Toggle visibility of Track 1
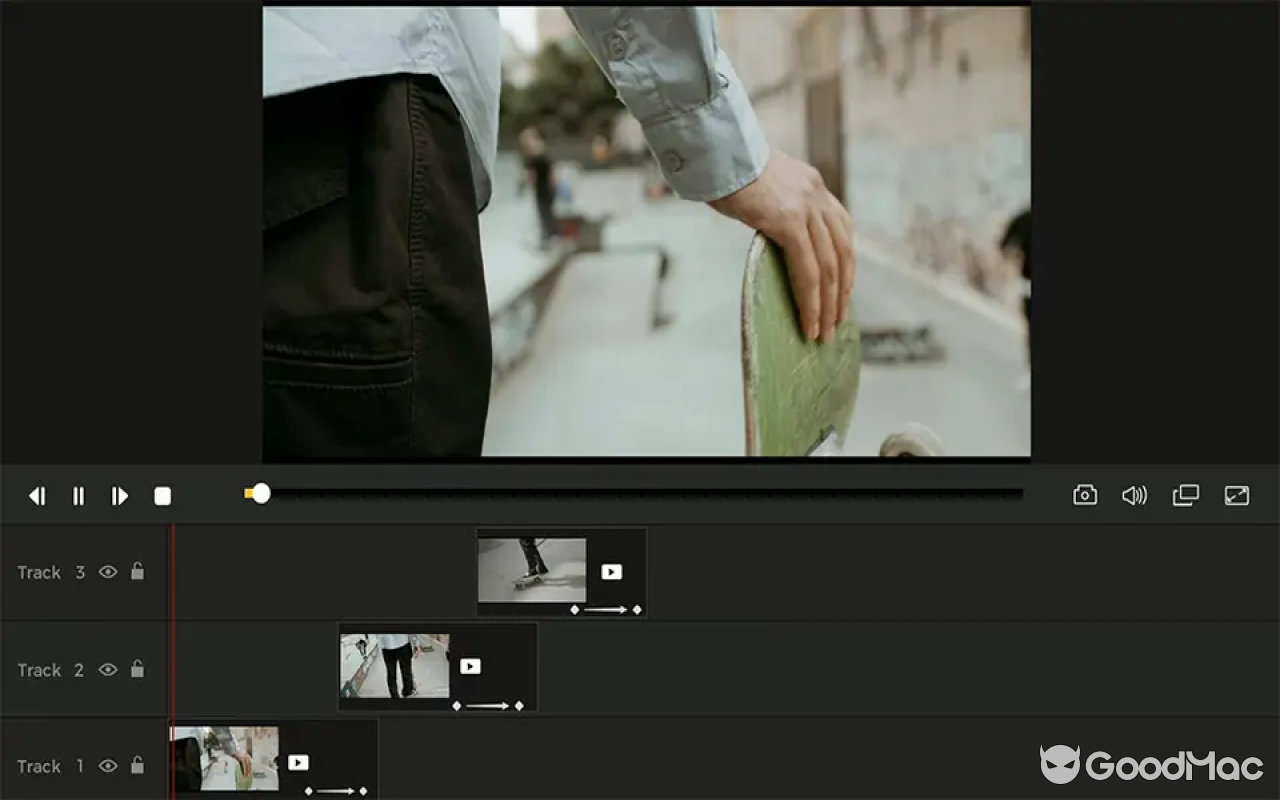This screenshot has width=1280, height=800. pos(107,766)
